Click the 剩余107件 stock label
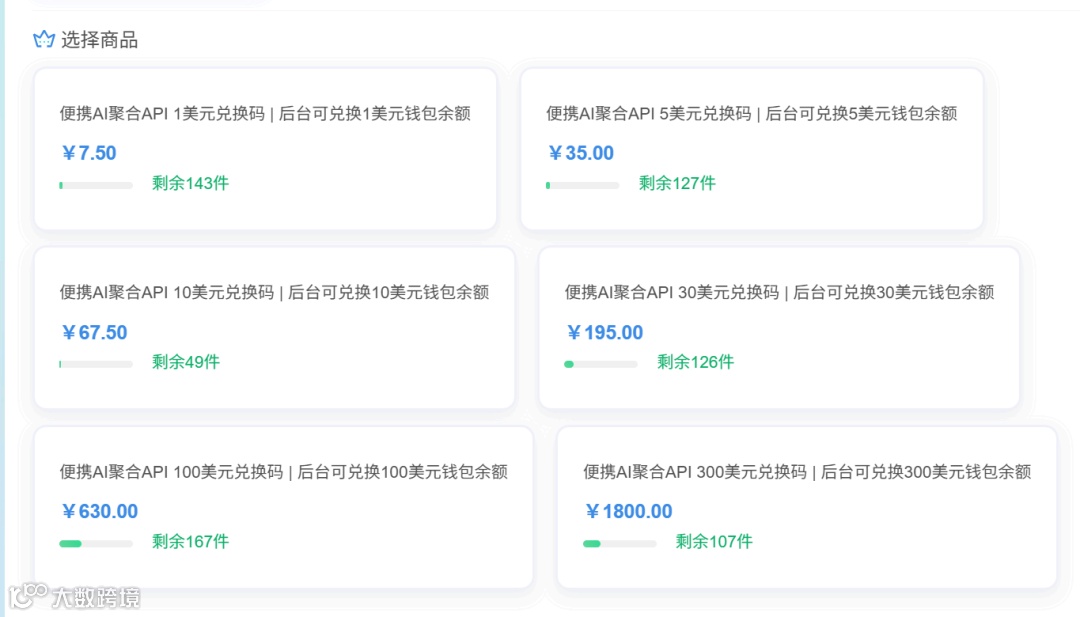 point(714,542)
